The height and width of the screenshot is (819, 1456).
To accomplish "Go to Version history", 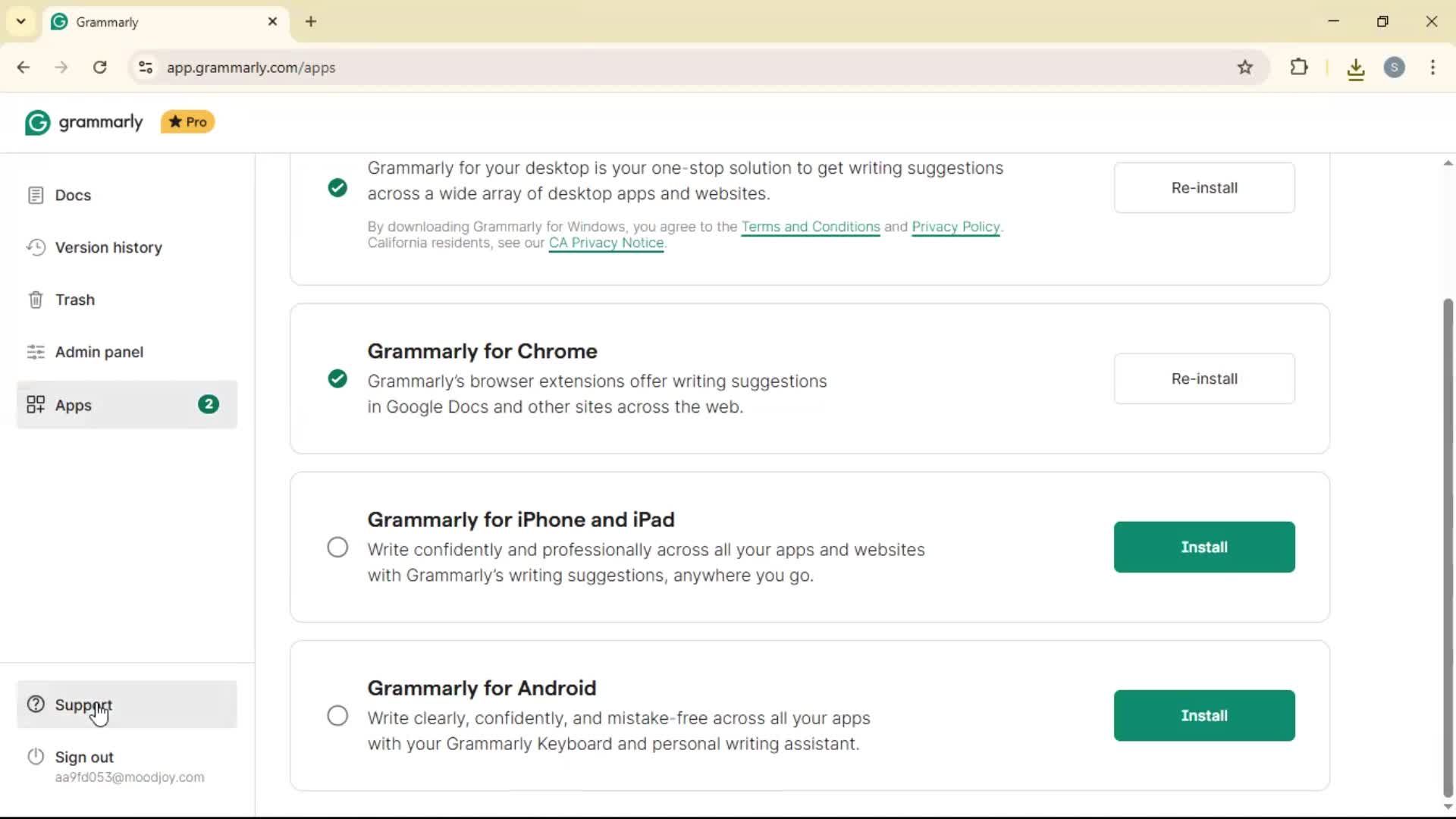I will 108,247.
